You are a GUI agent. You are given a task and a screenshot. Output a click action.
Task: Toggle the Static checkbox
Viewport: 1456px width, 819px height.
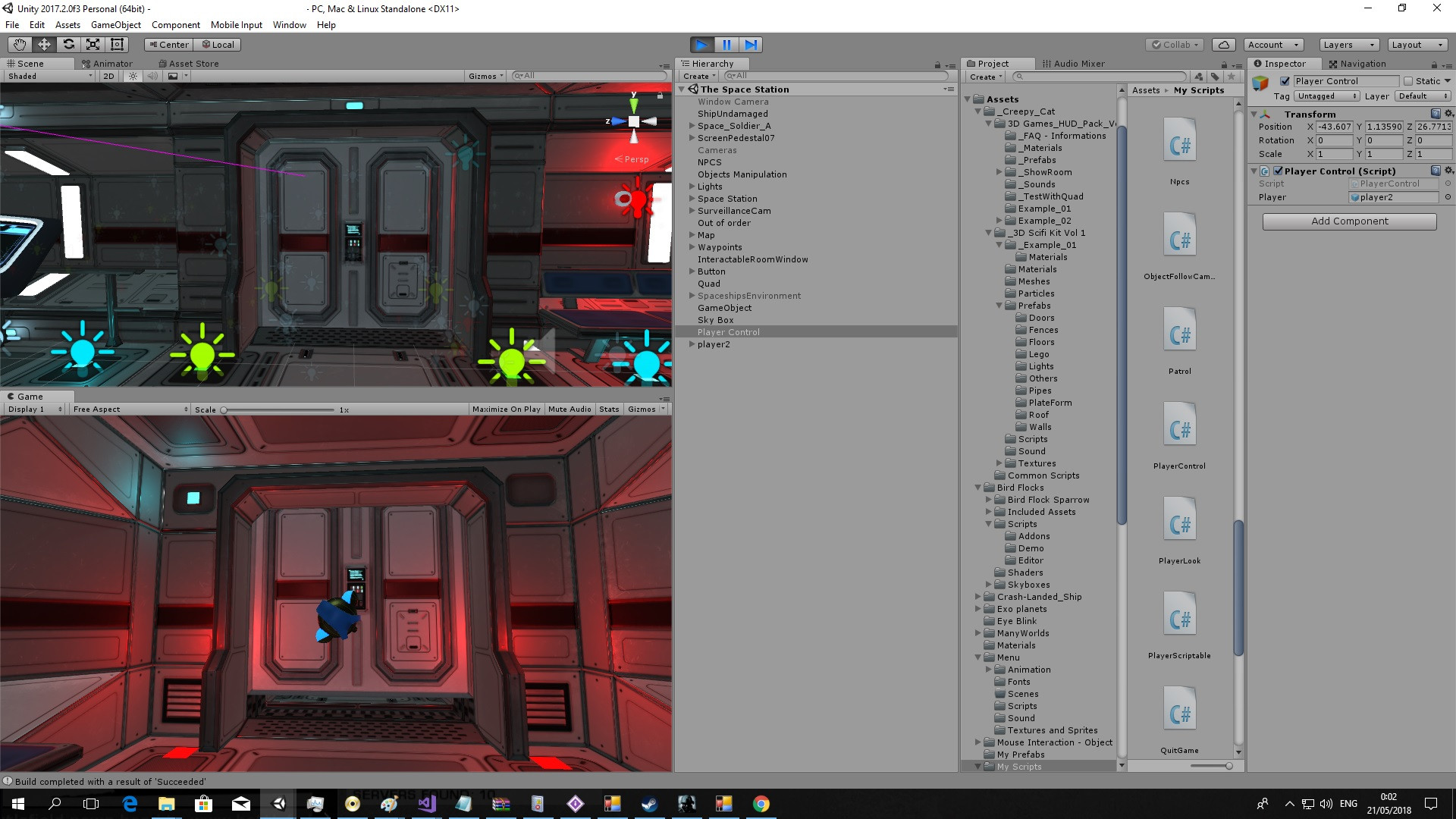(1408, 81)
